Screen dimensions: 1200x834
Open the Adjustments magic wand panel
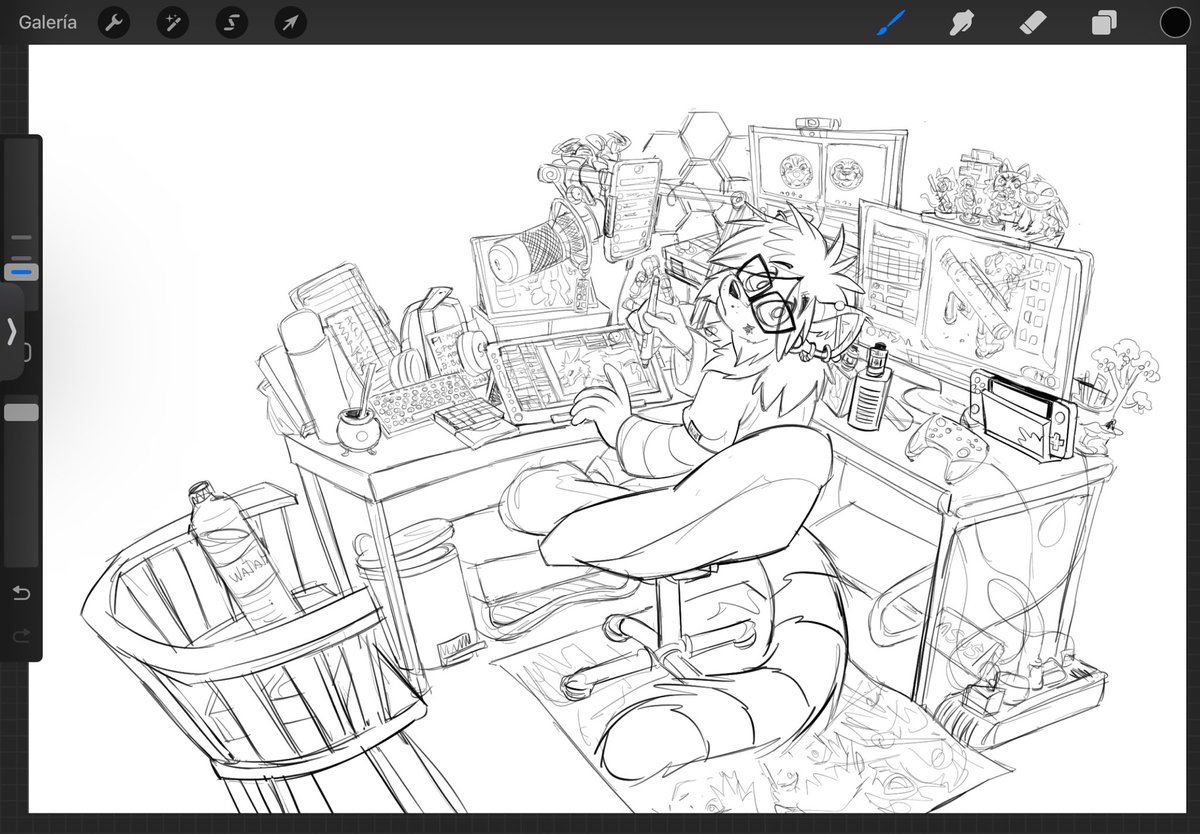click(x=172, y=22)
